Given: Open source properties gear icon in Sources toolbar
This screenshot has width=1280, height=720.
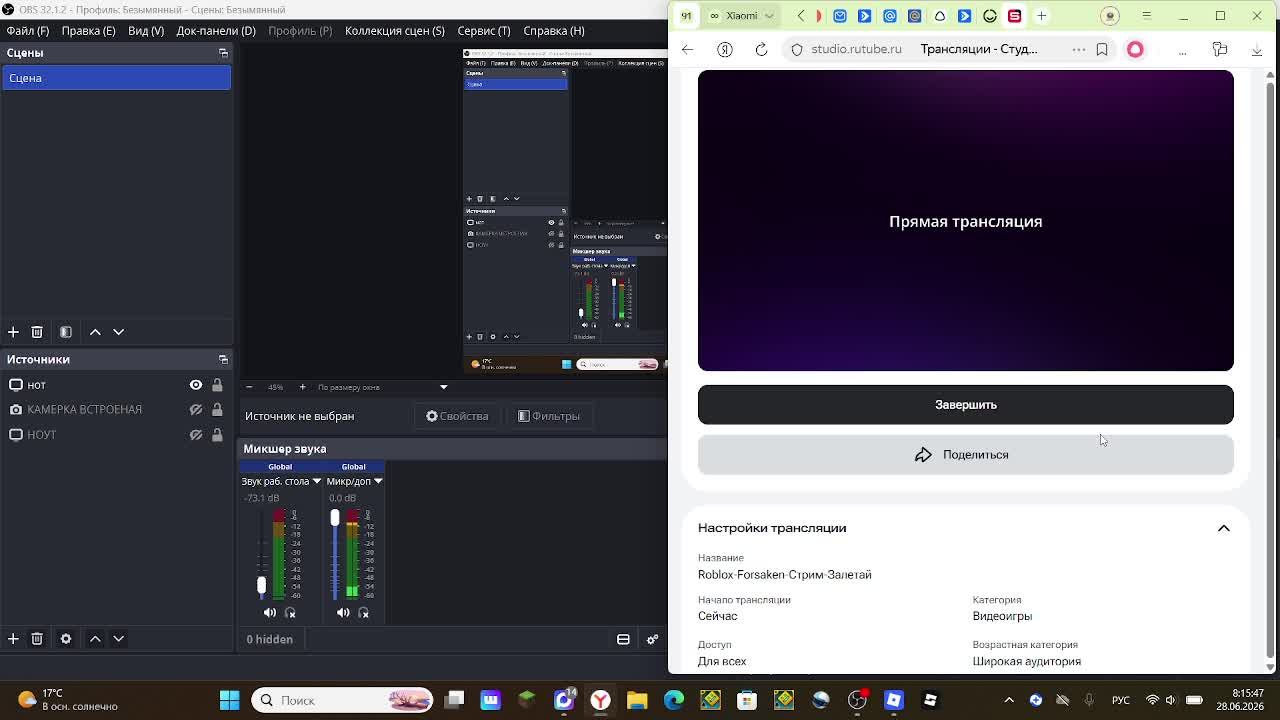Looking at the screenshot, I should point(66,639).
